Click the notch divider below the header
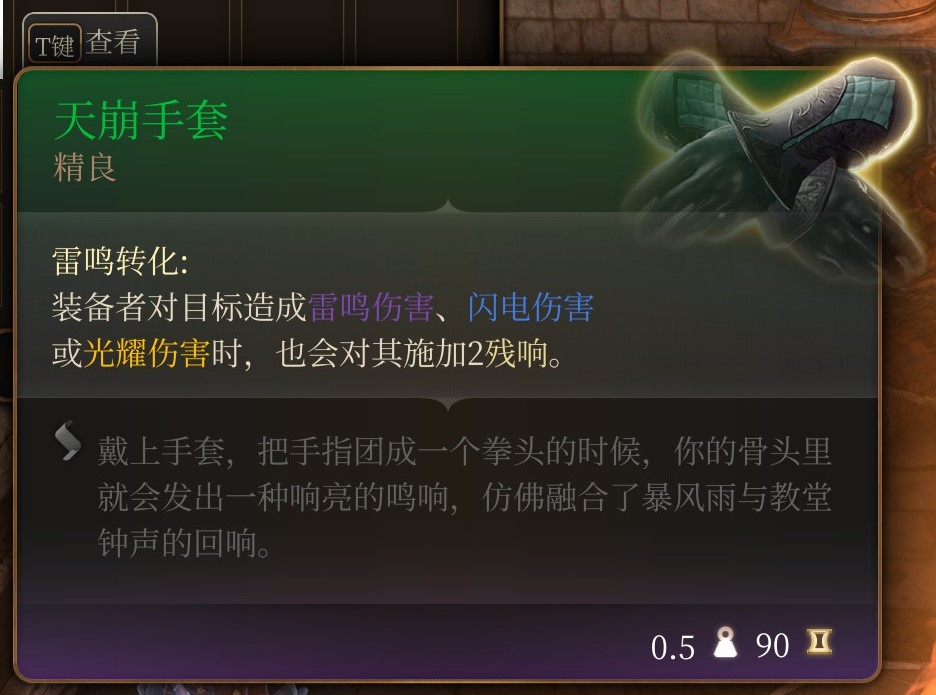 click(x=448, y=207)
